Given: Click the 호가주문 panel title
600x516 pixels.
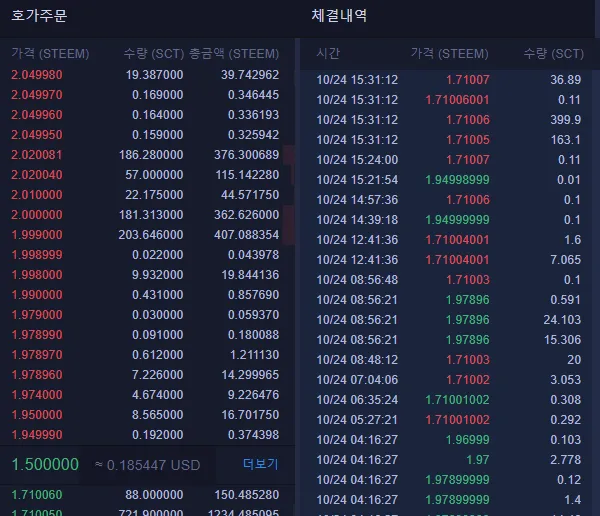Looking at the screenshot, I should click(39, 16).
